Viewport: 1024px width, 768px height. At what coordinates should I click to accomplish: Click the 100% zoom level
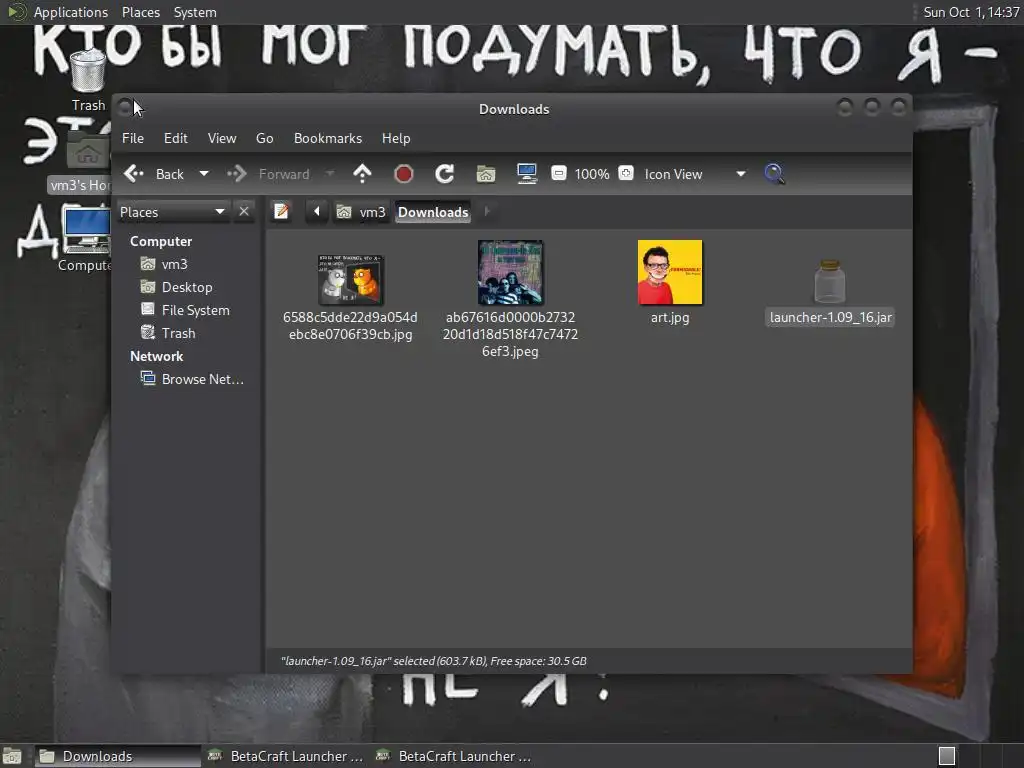coord(592,174)
